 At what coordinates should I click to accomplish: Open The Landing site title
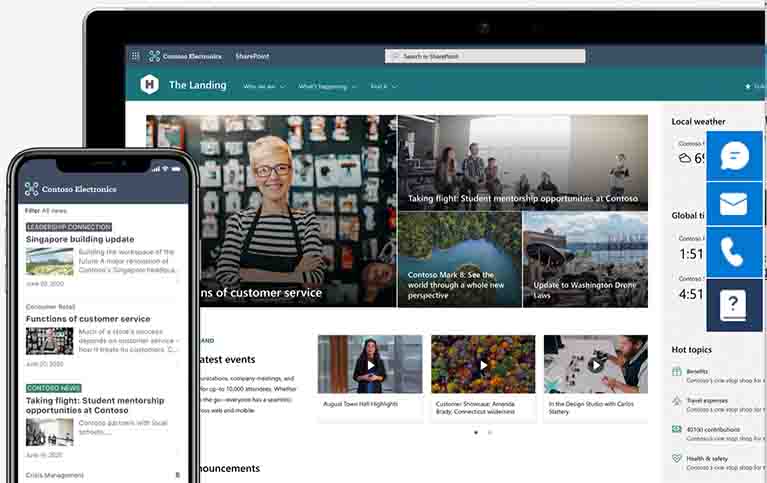click(x=198, y=85)
